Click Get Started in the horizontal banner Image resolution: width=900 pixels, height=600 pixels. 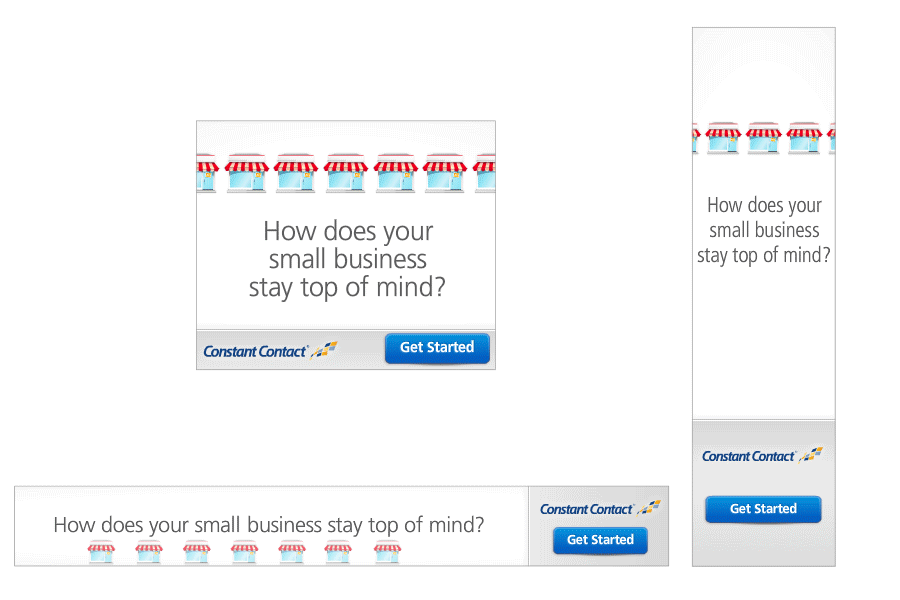click(x=600, y=540)
